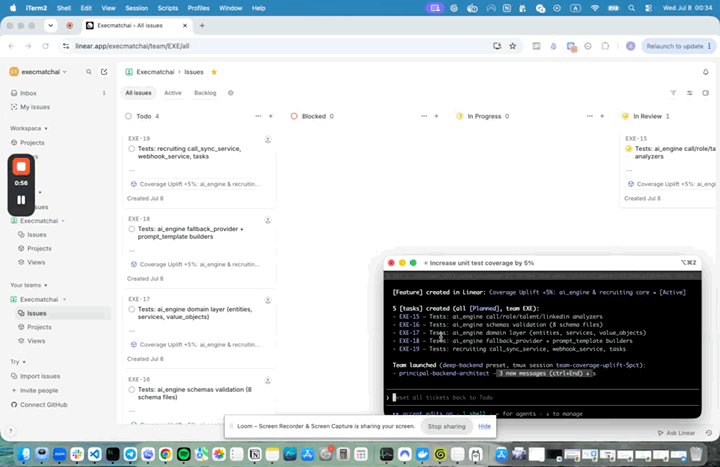Viewport: 720px width, 467px height.
Task: Open Spotlight search in menu bar
Action: tap(631, 8)
